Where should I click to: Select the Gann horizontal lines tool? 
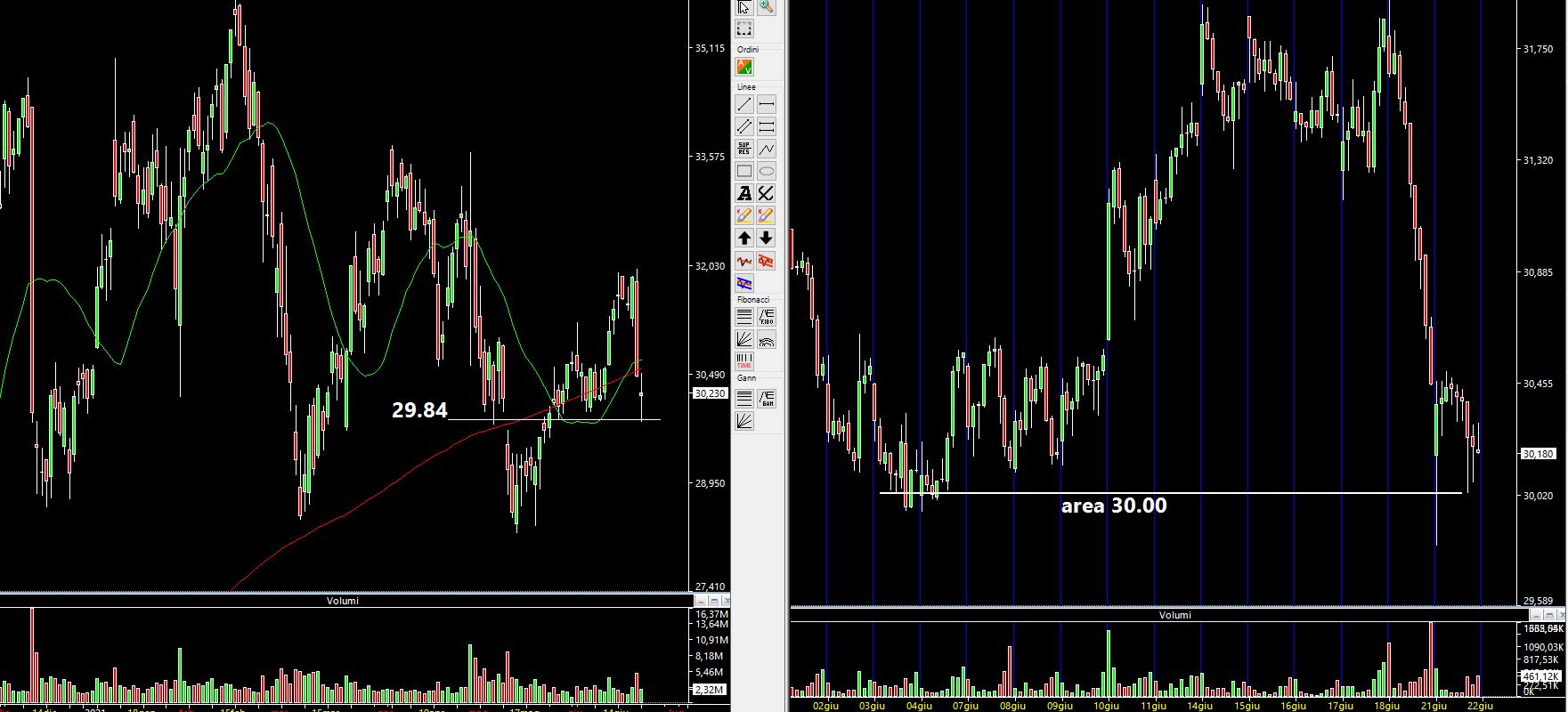pyautogui.click(x=744, y=398)
